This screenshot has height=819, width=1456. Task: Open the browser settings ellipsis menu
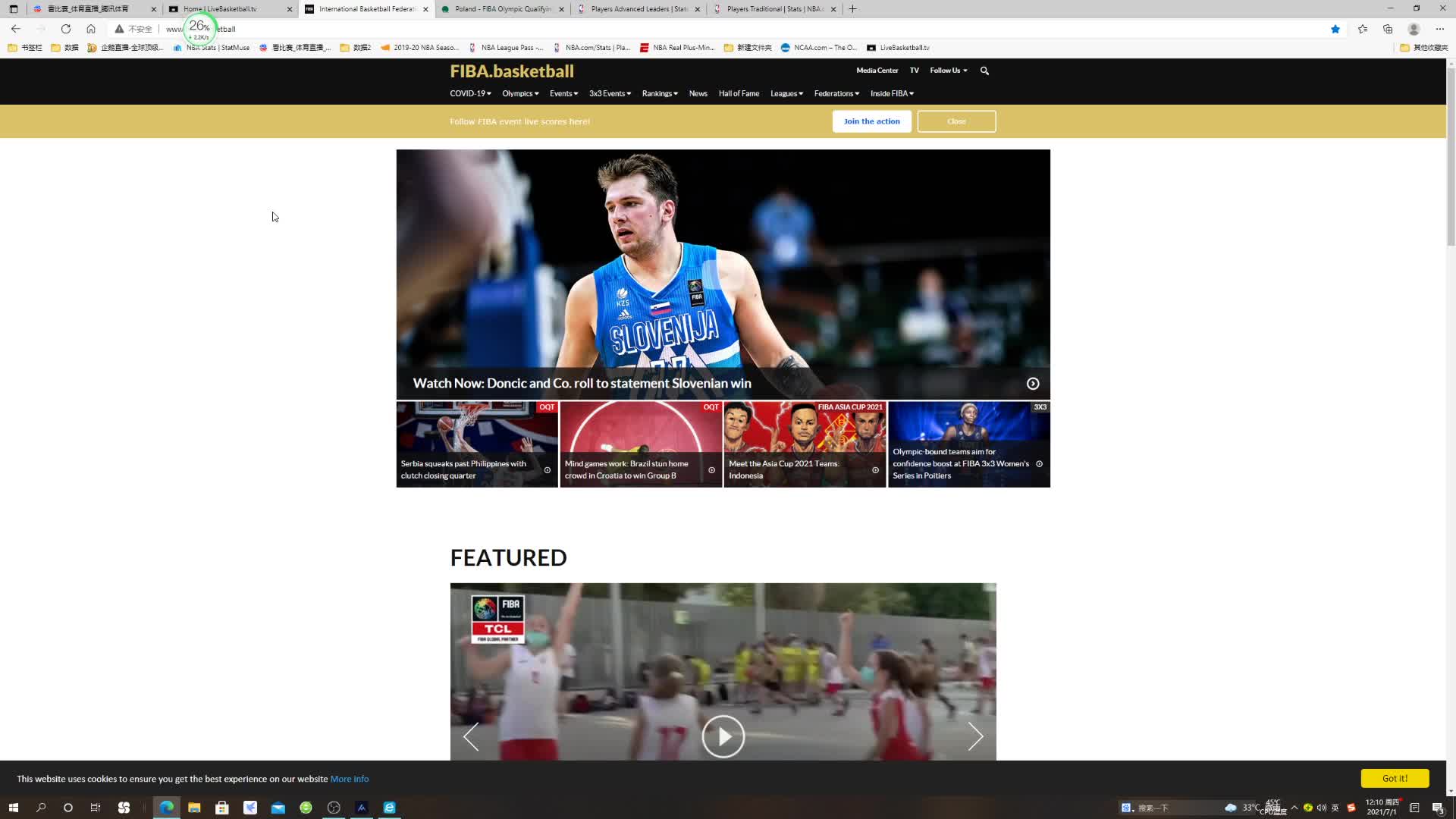click(1440, 29)
